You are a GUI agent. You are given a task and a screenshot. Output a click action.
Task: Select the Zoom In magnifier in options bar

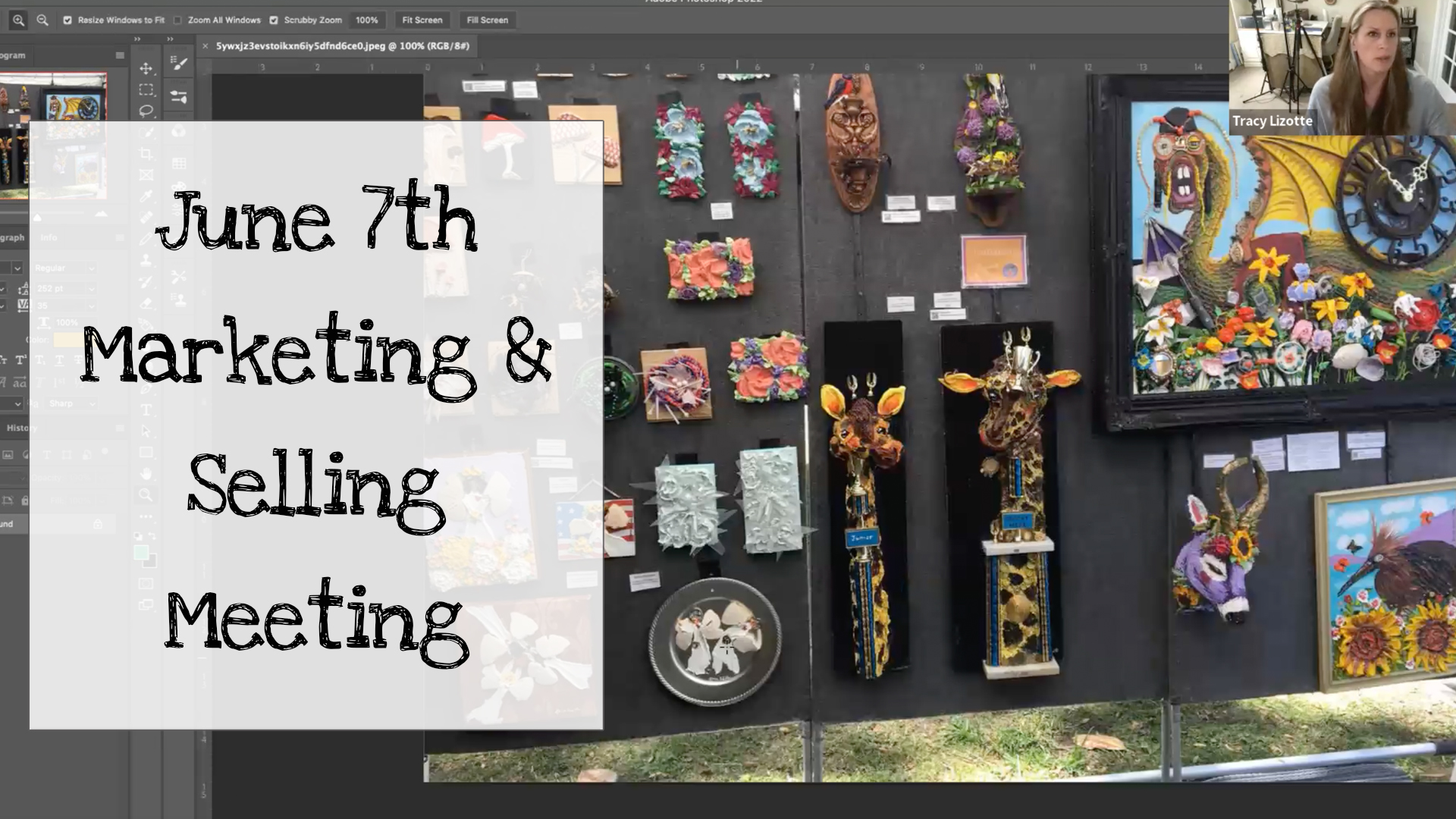[18, 20]
